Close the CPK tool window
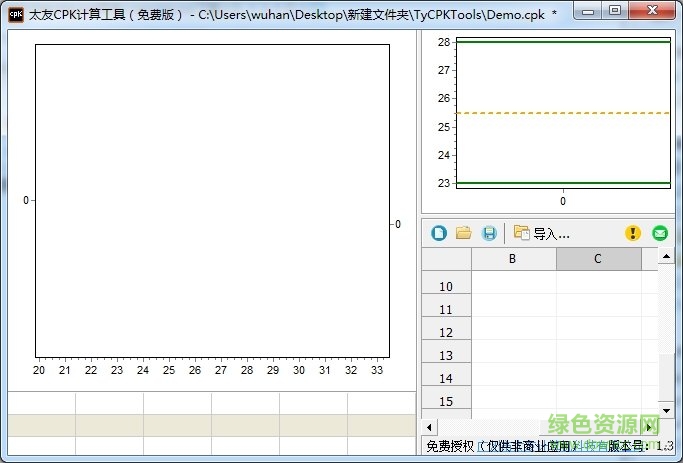This screenshot has width=683, height=463. 652,10
